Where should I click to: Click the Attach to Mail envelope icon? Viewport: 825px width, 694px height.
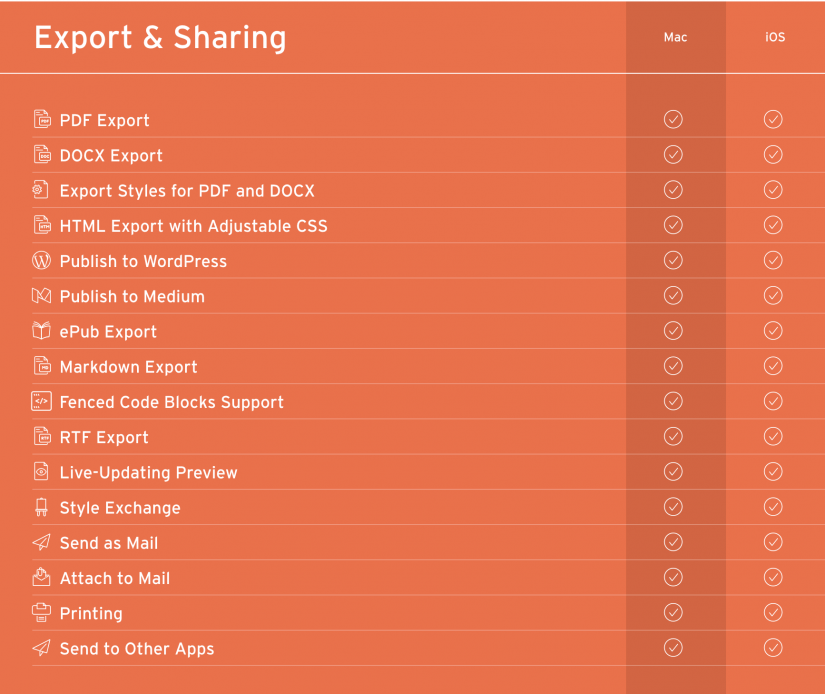(42, 577)
